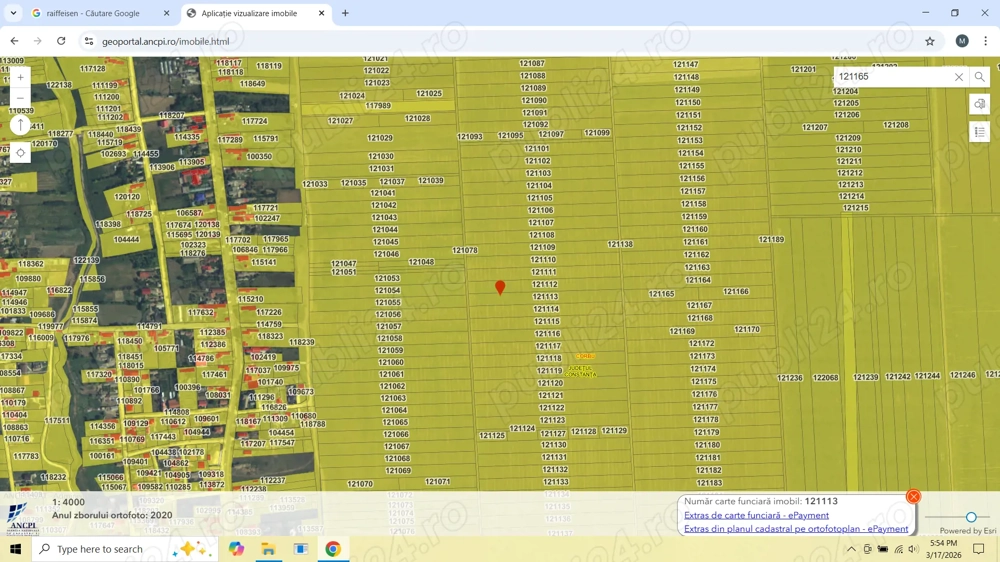
Task: Close the parcel info popup
Action: click(913, 497)
